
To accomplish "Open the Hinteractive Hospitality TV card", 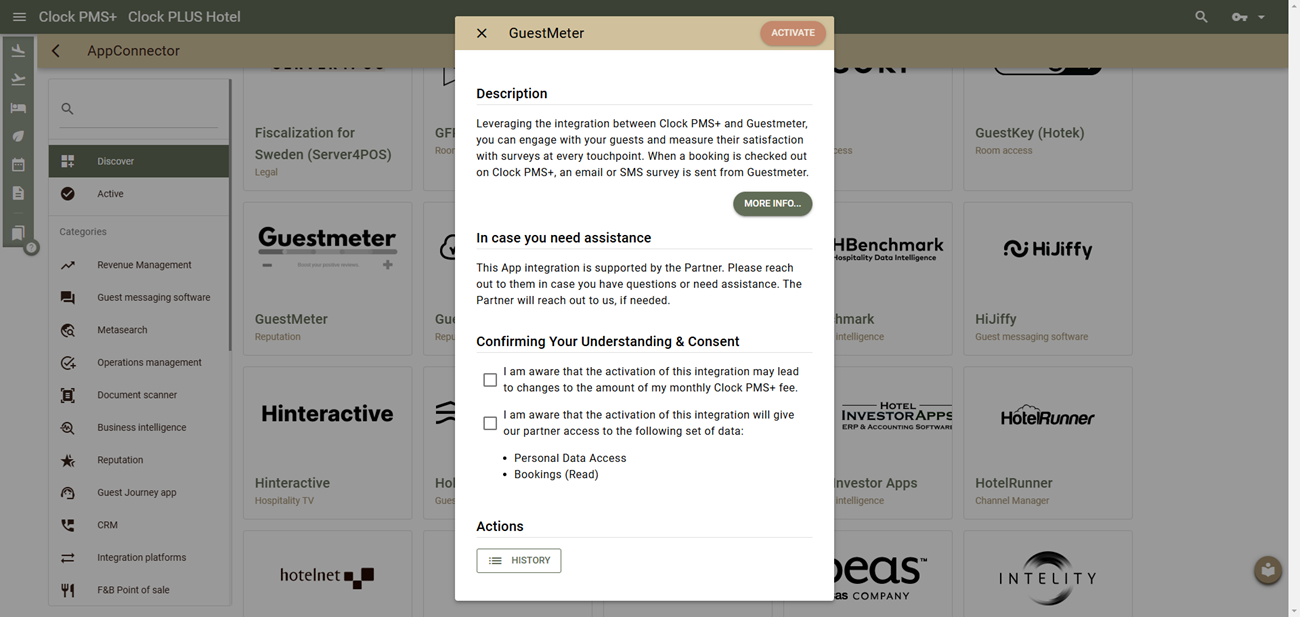I will pyautogui.click(x=328, y=443).
